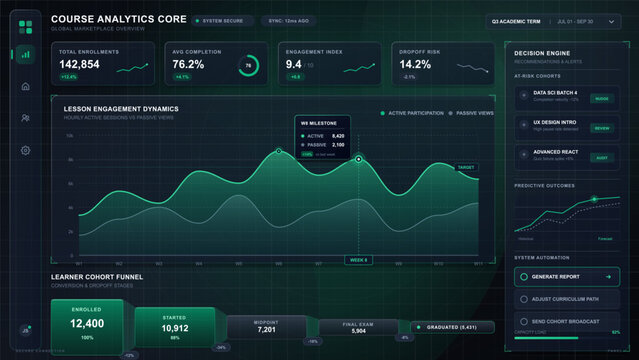Click the System Secure status pill
Screen dimensions: 639x360
223,21
